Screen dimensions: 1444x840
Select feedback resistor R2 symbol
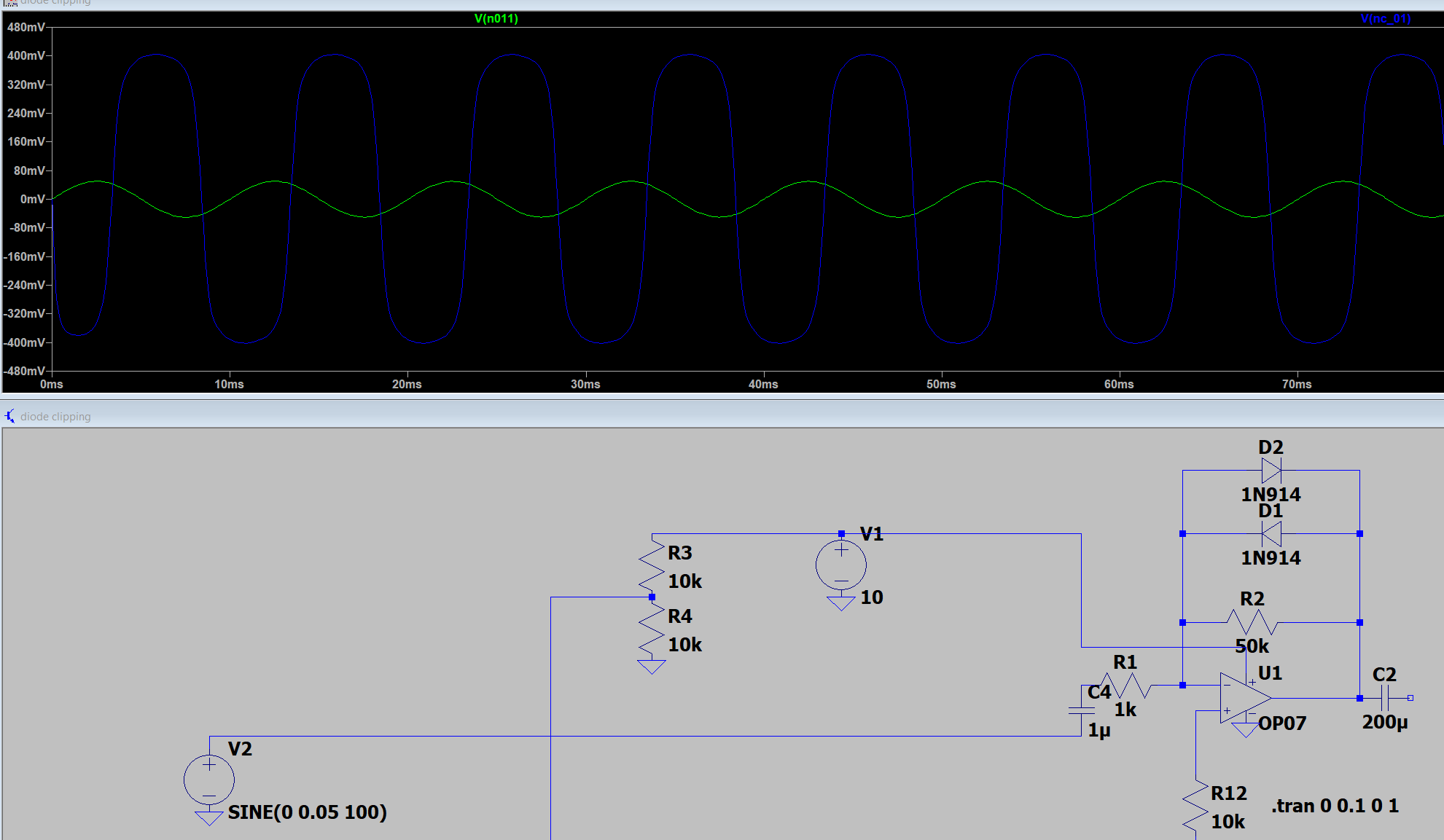coord(1252,623)
